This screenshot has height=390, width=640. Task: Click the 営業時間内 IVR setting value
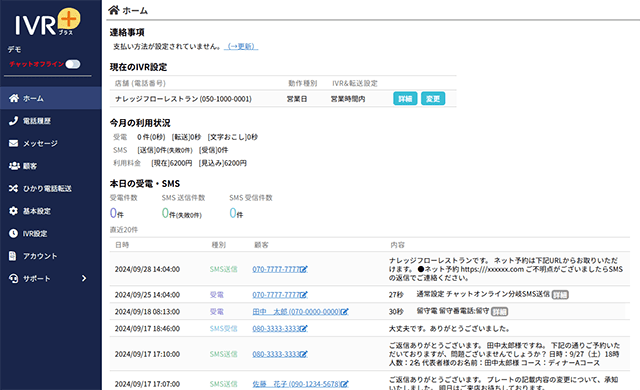(x=348, y=99)
